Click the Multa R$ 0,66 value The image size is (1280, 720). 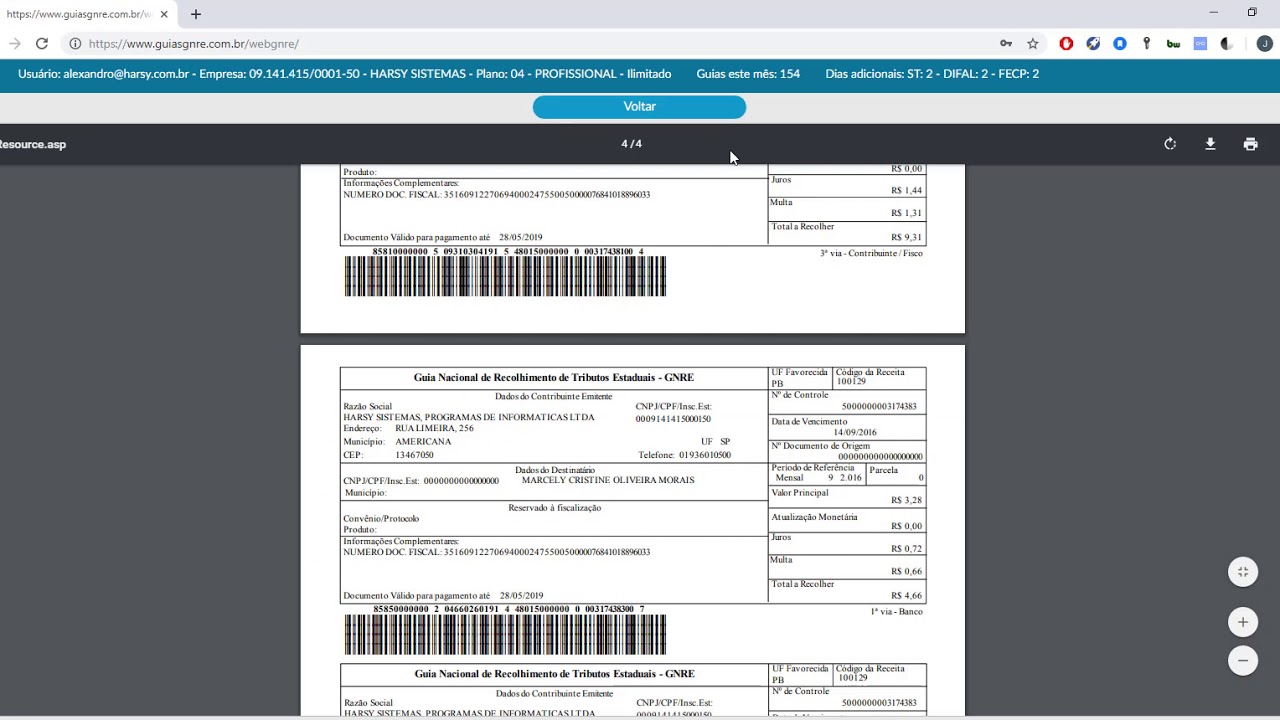click(x=906, y=572)
